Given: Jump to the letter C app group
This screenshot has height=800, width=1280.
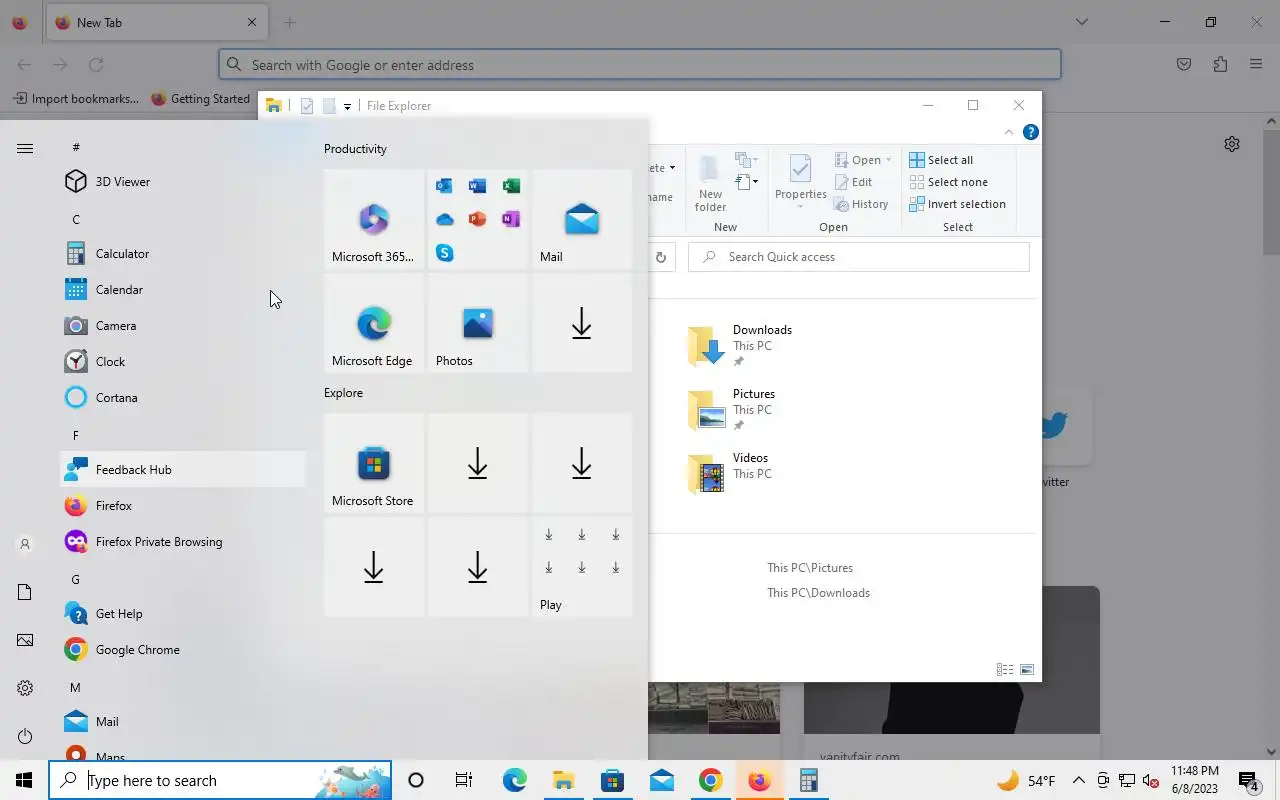Looking at the screenshot, I should (x=76, y=219).
